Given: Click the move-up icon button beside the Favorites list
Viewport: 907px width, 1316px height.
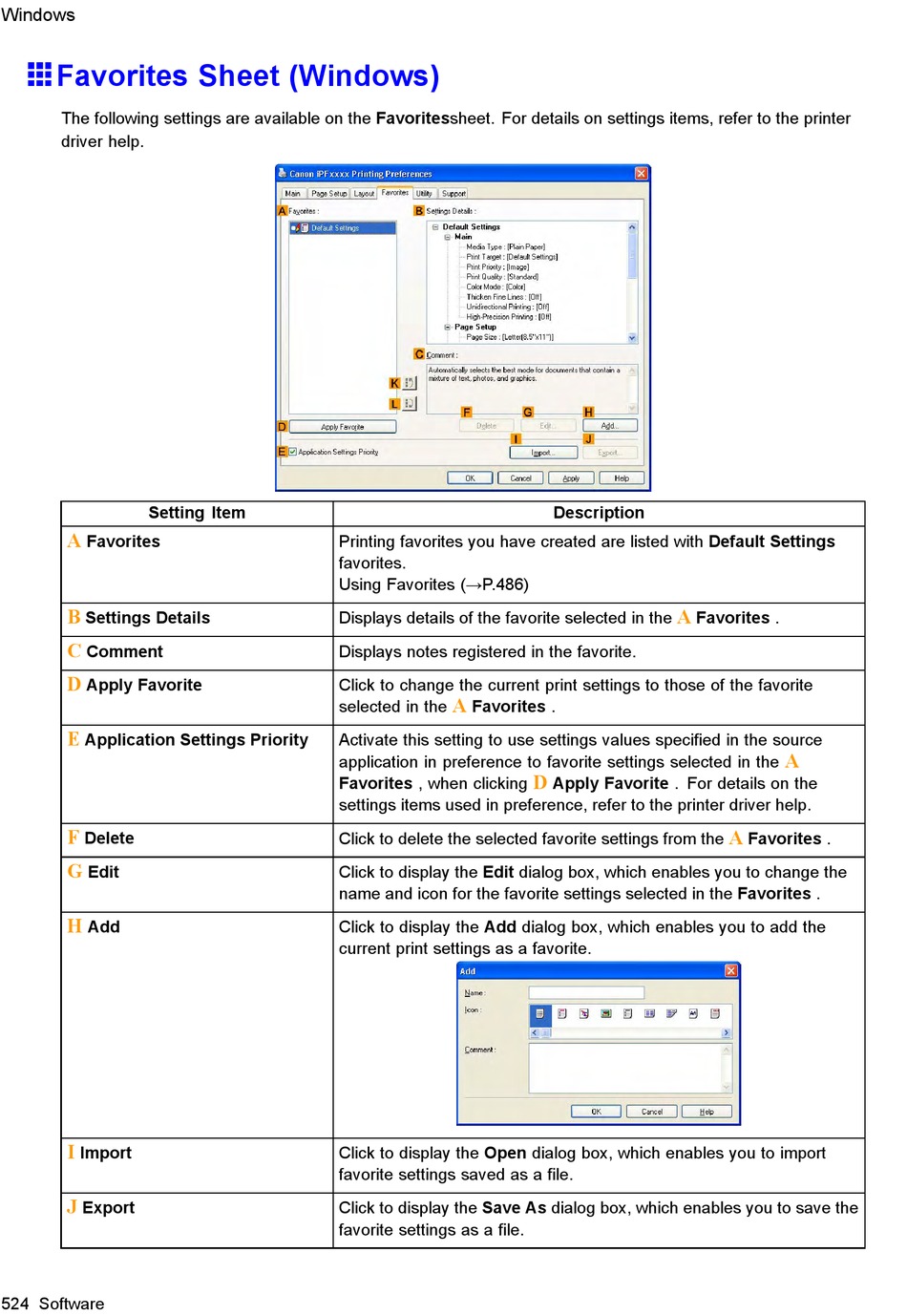Looking at the screenshot, I should point(410,383).
